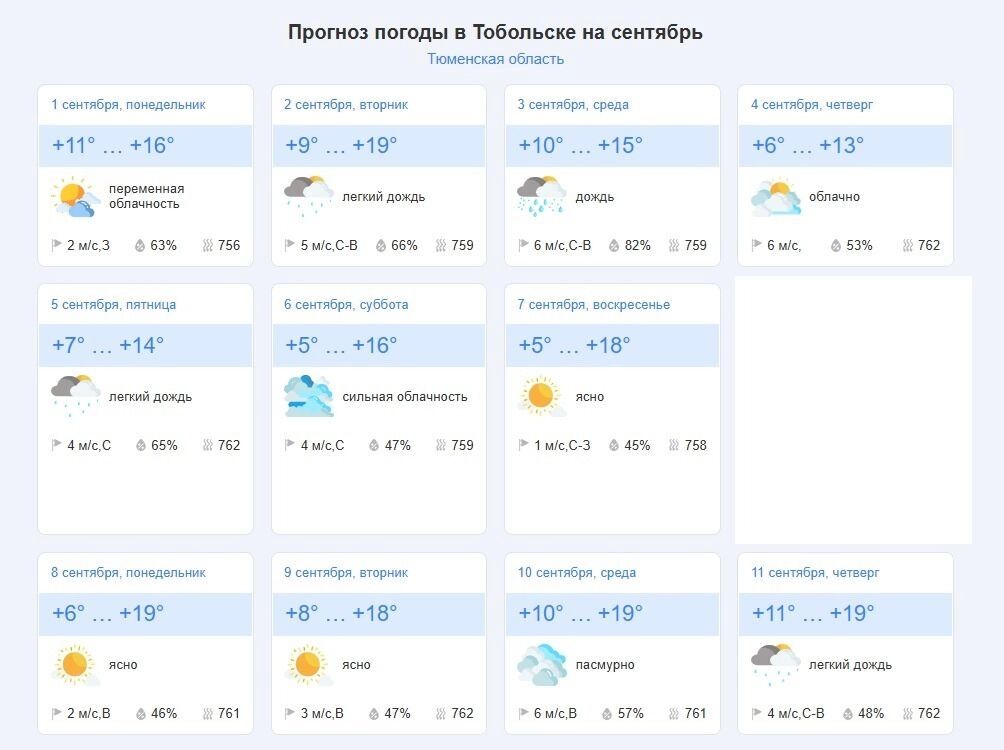The height and width of the screenshot is (750, 1004).
Task: Click the pressure icon on 8 сентября card
Action: tap(208, 714)
